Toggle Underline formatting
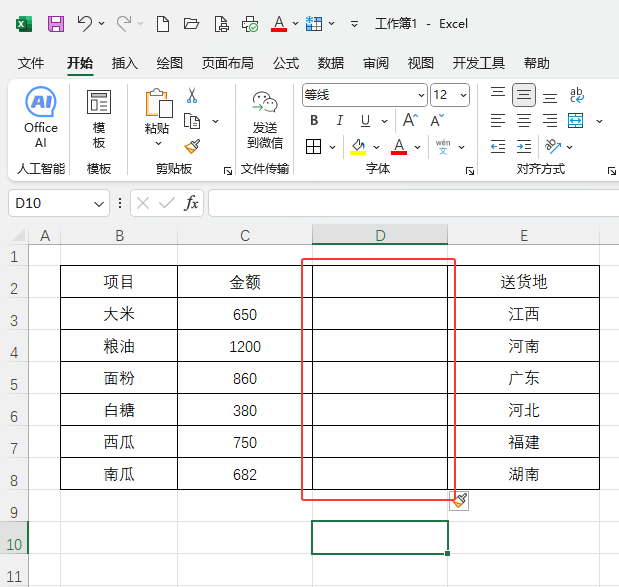The image size is (619, 587). pyautogui.click(x=366, y=120)
